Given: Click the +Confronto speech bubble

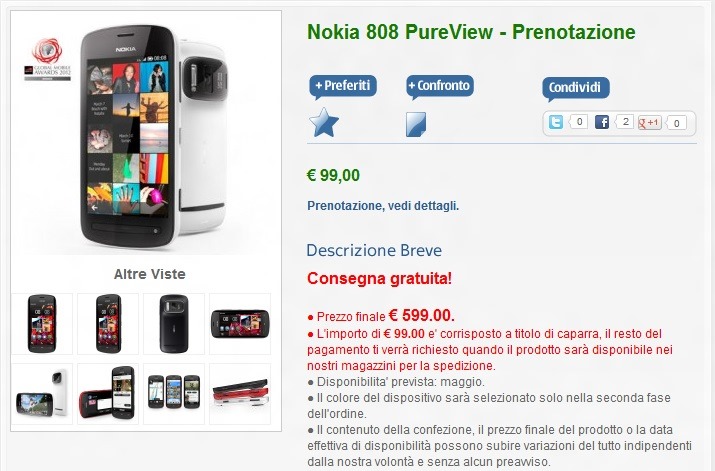Looking at the screenshot, I should click(440, 87).
